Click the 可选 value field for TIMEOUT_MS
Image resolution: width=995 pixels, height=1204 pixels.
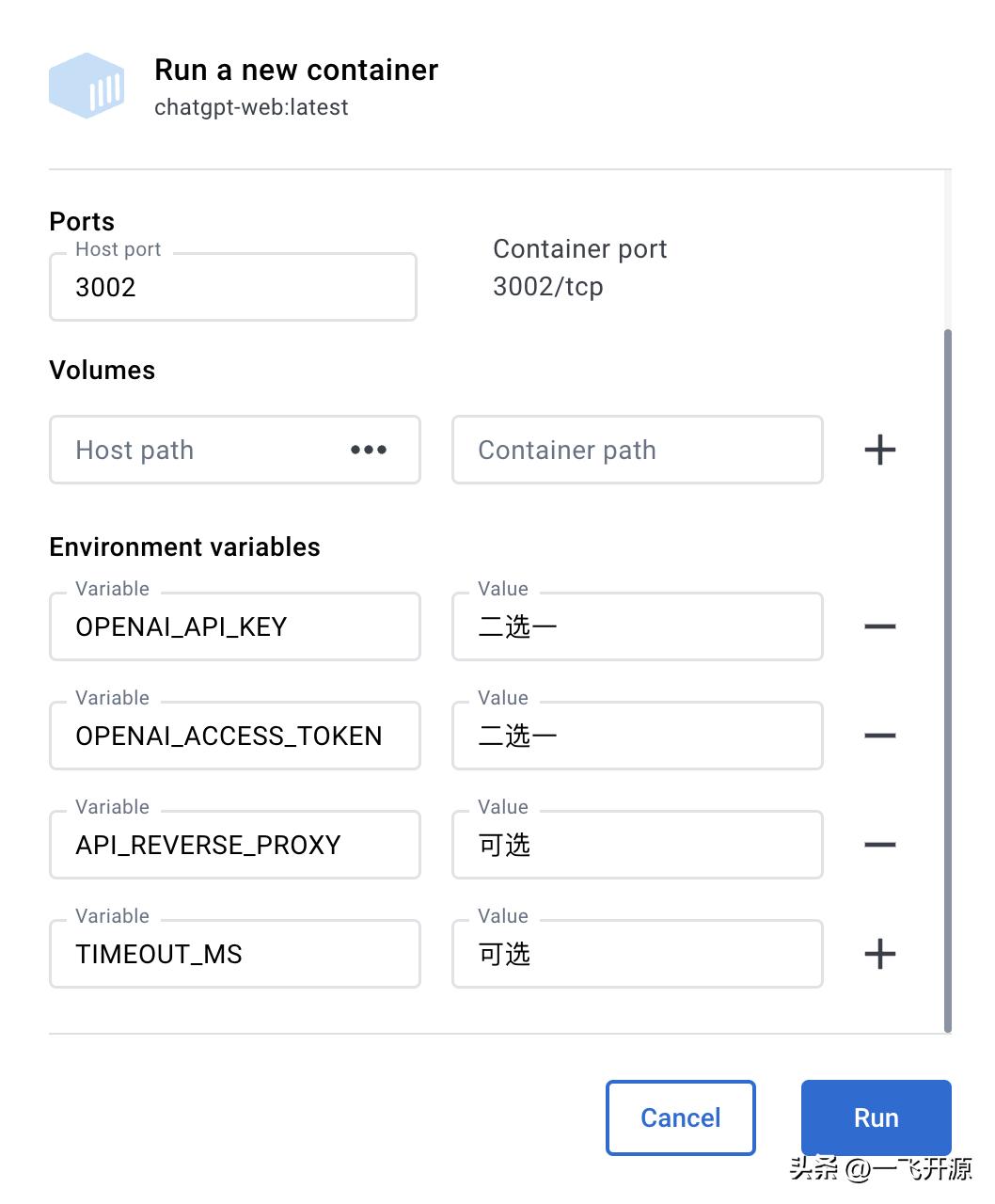point(637,954)
